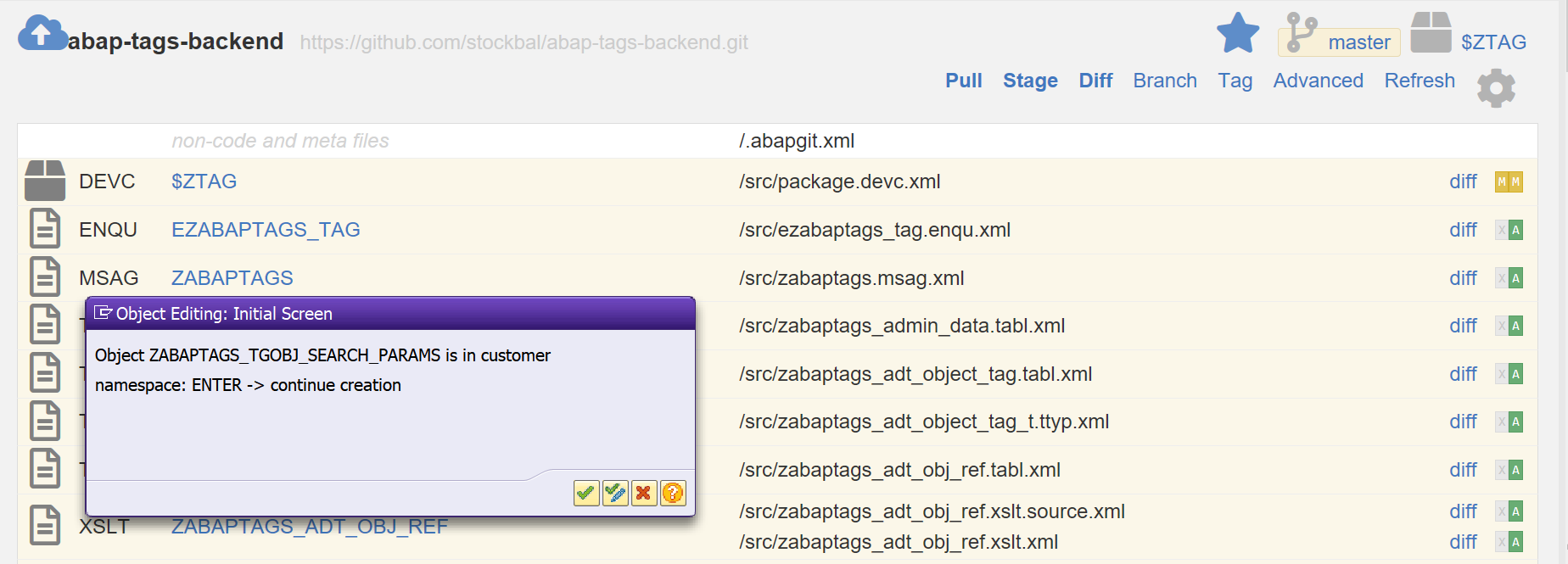Open the $ZTAG package link at top right
1568x564 pixels.
pos(1492,42)
